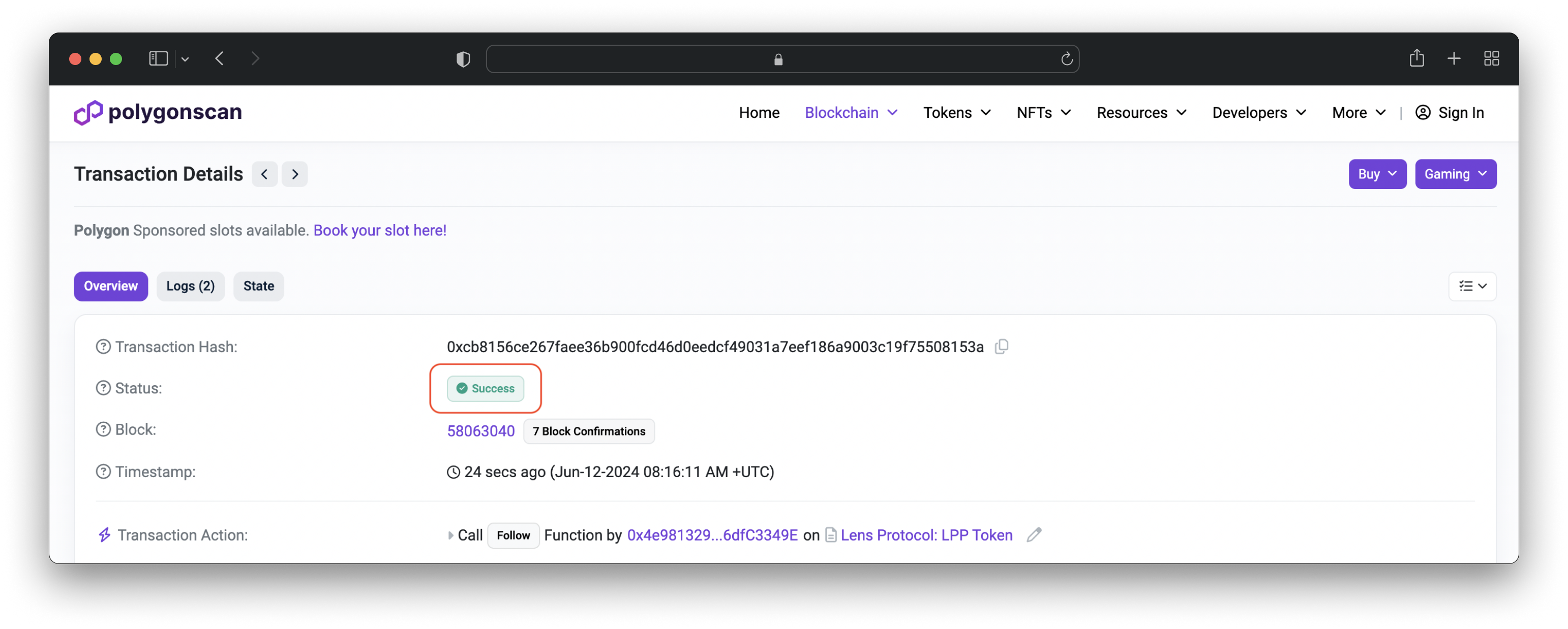Click the Transaction Hash help icon
1568x629 pixels.
(104, 347)
